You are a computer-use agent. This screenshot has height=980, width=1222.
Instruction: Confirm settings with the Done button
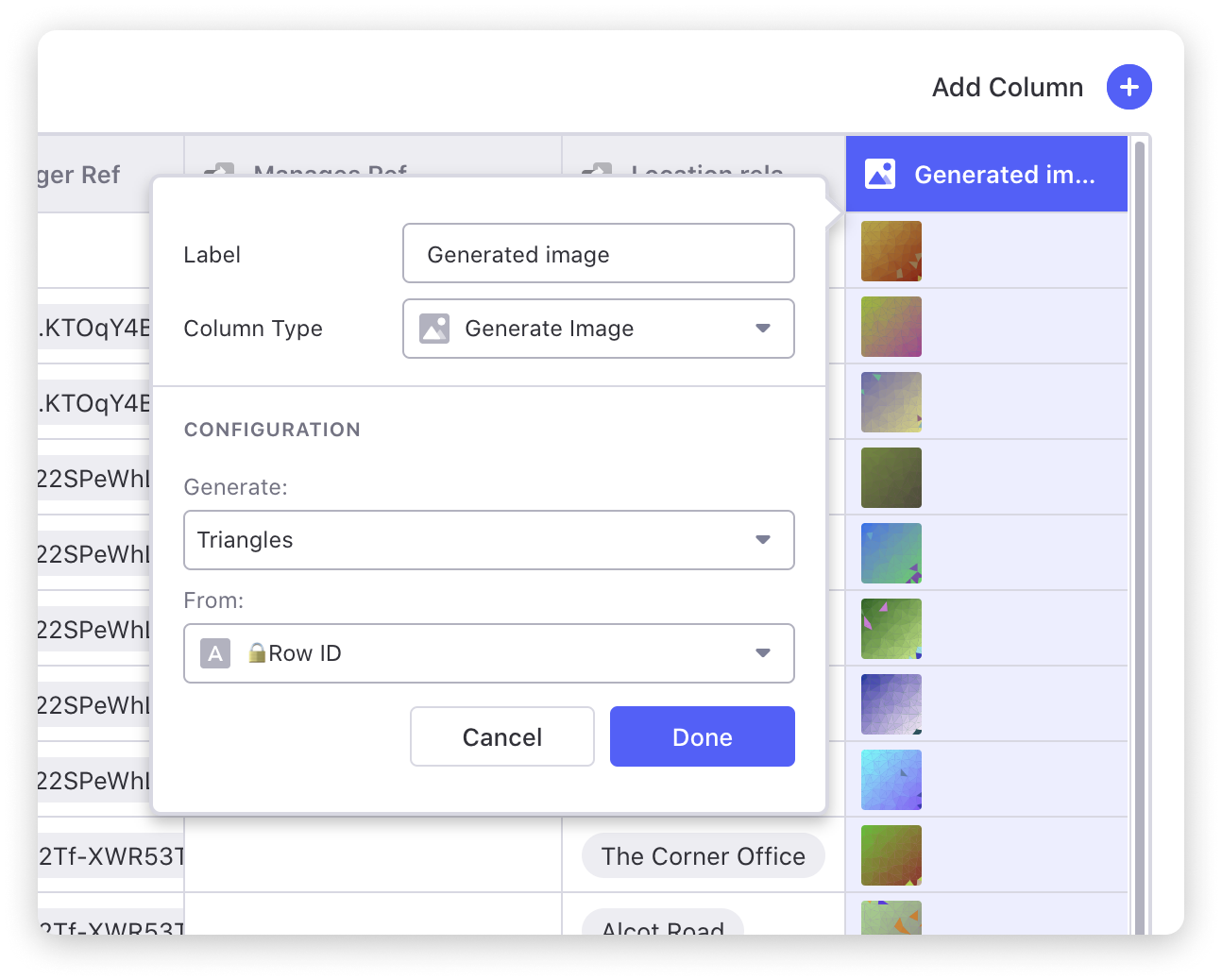coord(702,736)
